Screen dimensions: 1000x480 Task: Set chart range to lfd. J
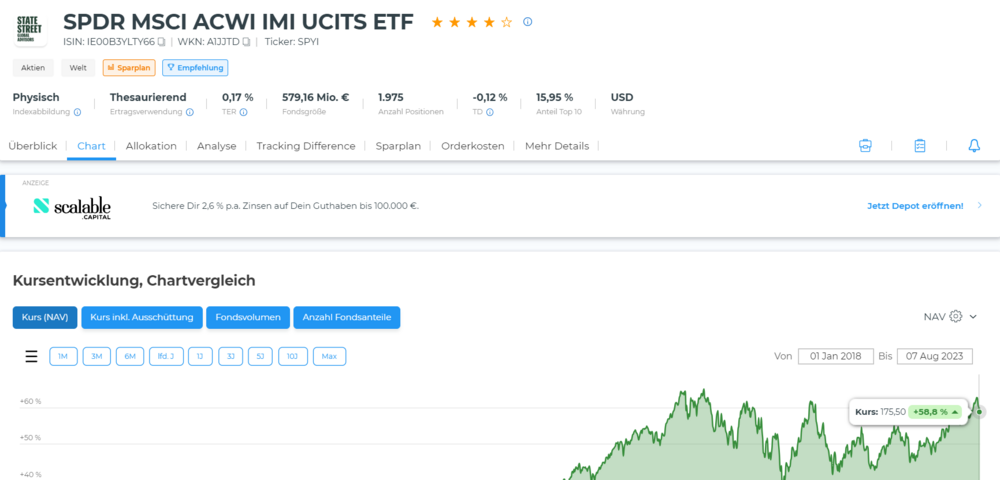(166, 356)
